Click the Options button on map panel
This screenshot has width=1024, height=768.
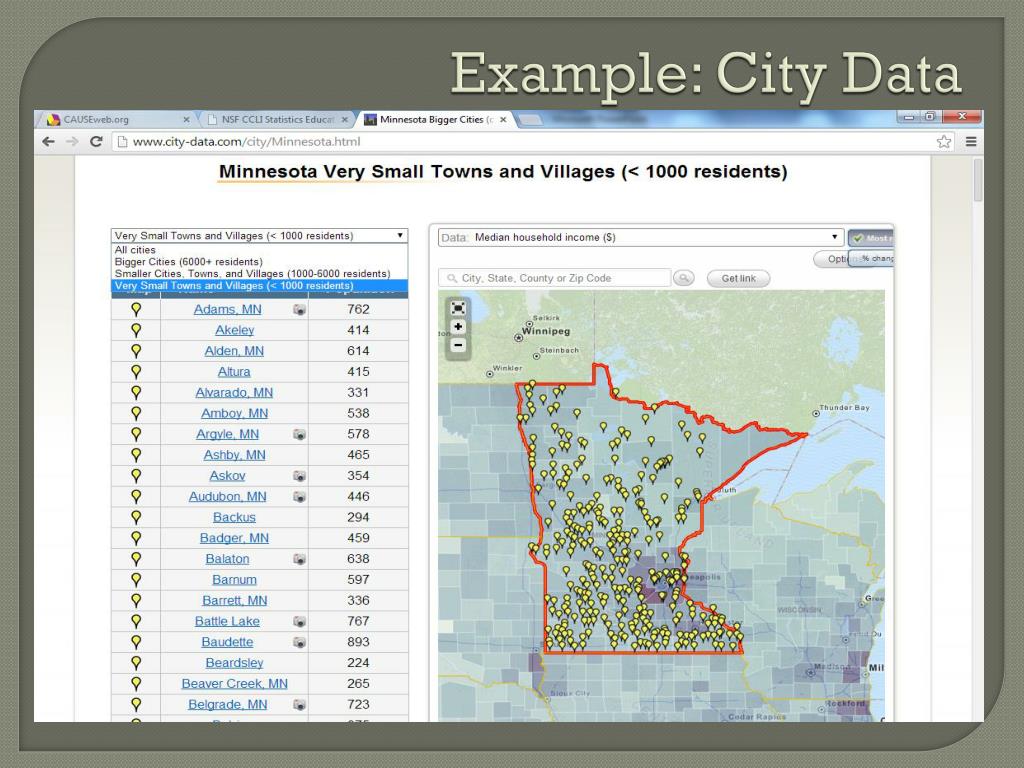point(833,259)
